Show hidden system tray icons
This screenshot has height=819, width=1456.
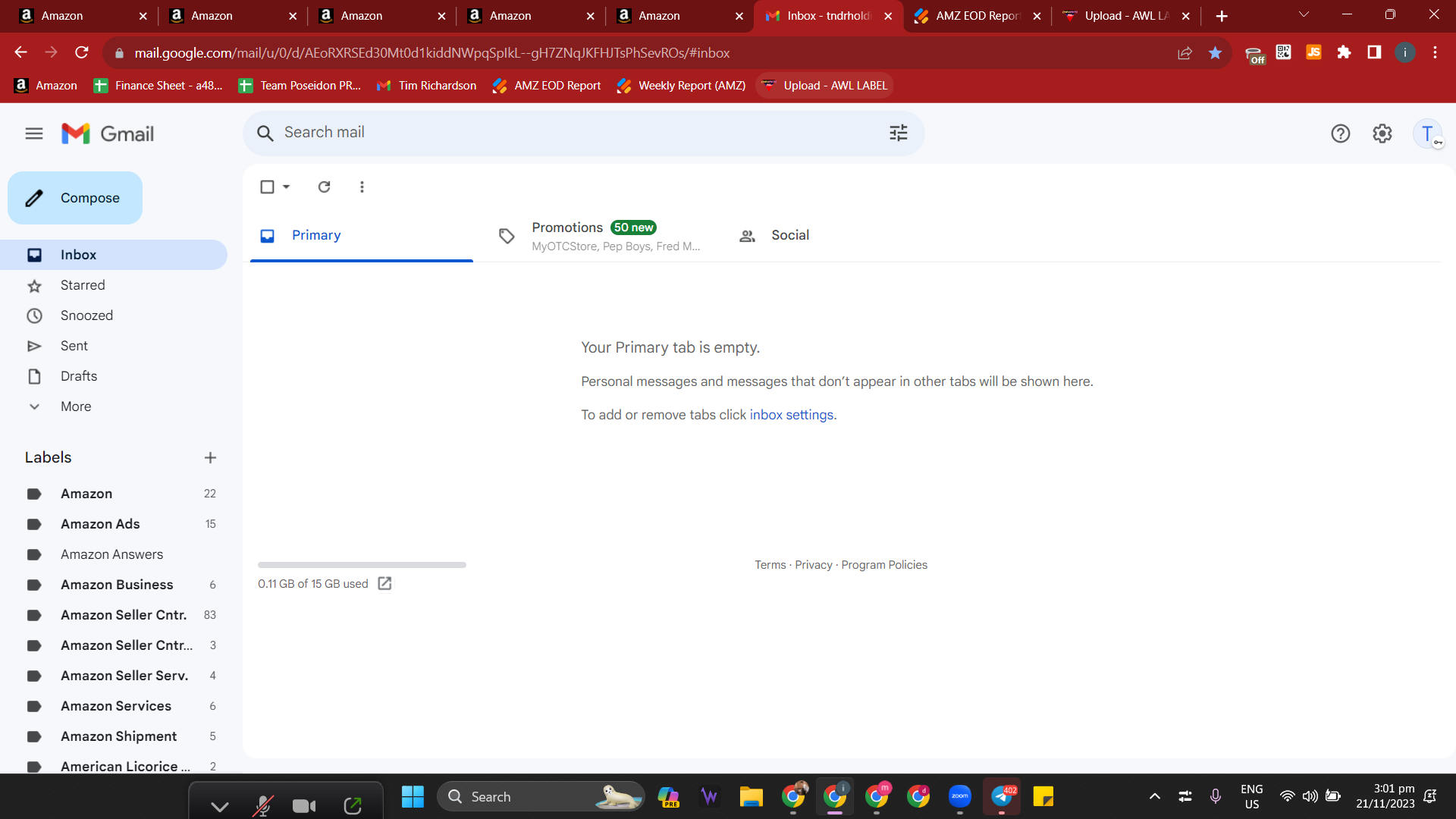(1154, 797)
